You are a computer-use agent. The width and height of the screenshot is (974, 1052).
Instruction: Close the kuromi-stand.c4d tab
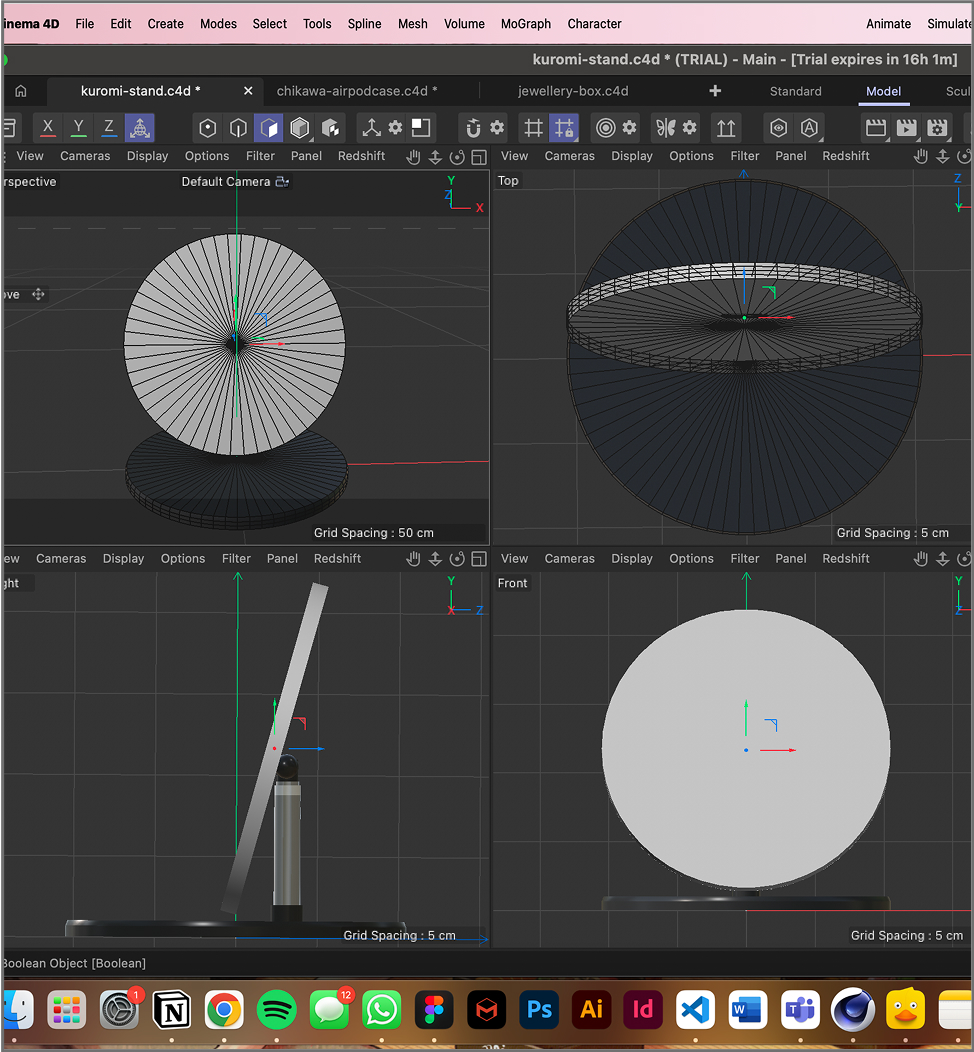pos(248,91)
